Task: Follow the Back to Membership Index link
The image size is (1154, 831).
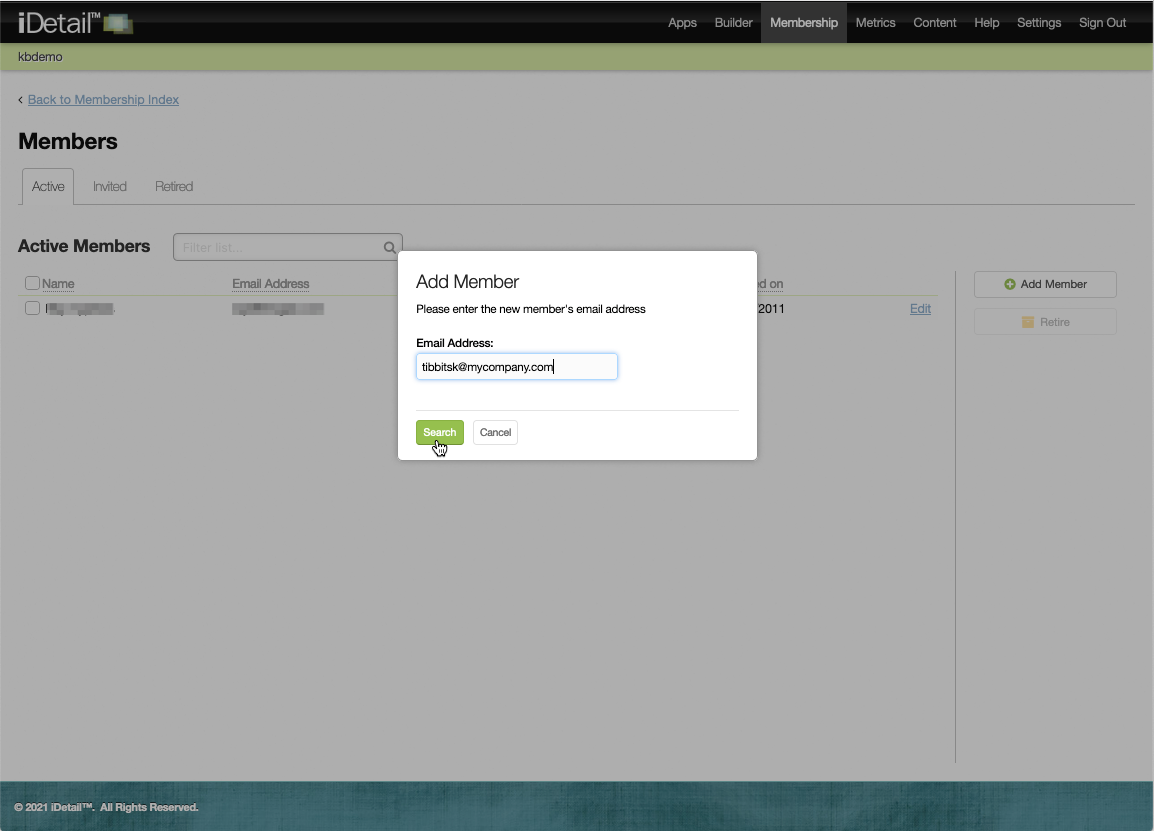Action: pyautogui.click(x=103, y=100)
